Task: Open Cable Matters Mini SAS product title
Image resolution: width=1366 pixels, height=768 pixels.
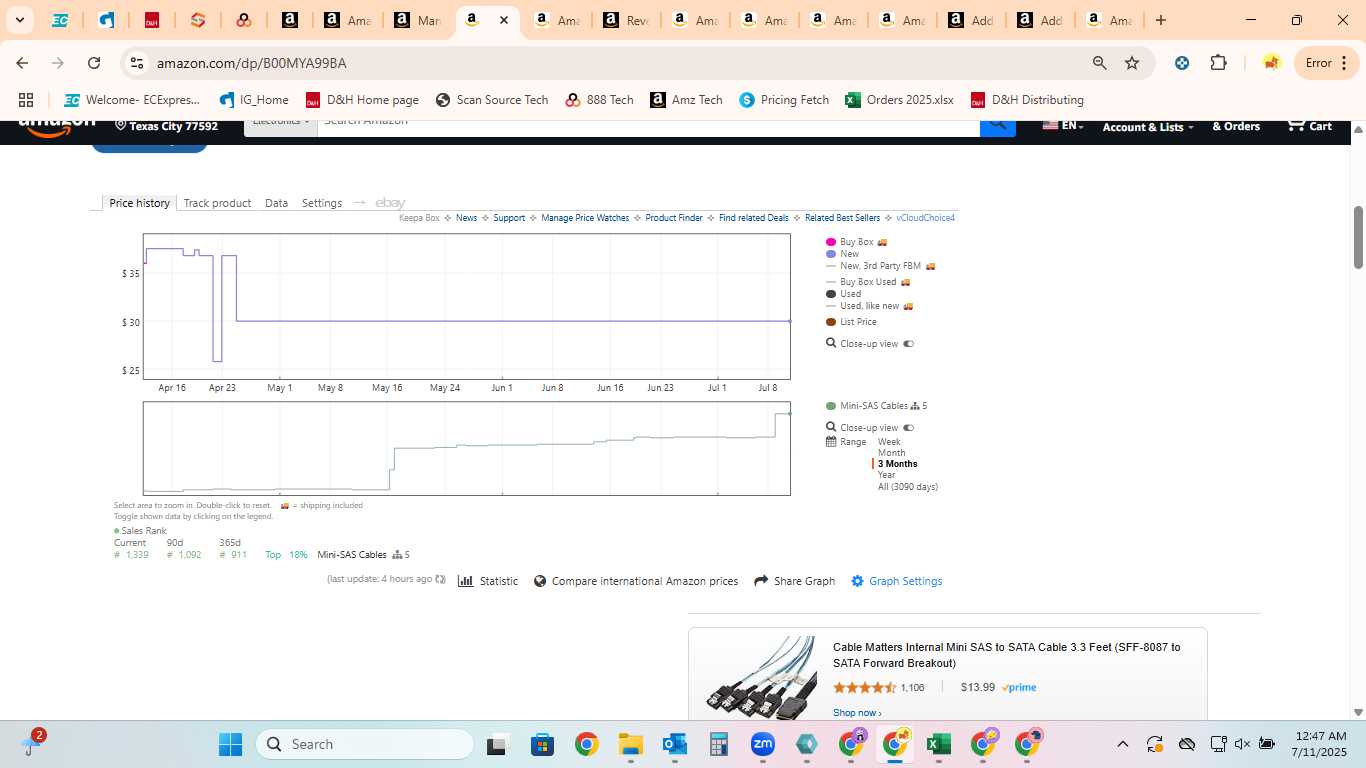Action: [1006, 655]
